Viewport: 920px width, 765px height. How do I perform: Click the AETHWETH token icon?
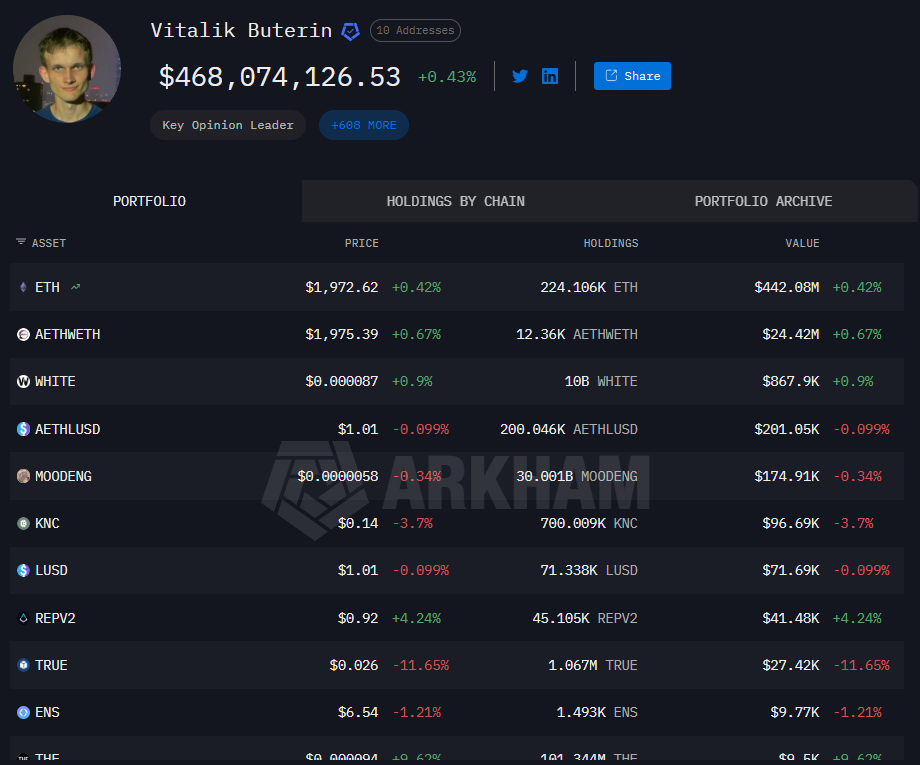23,334
